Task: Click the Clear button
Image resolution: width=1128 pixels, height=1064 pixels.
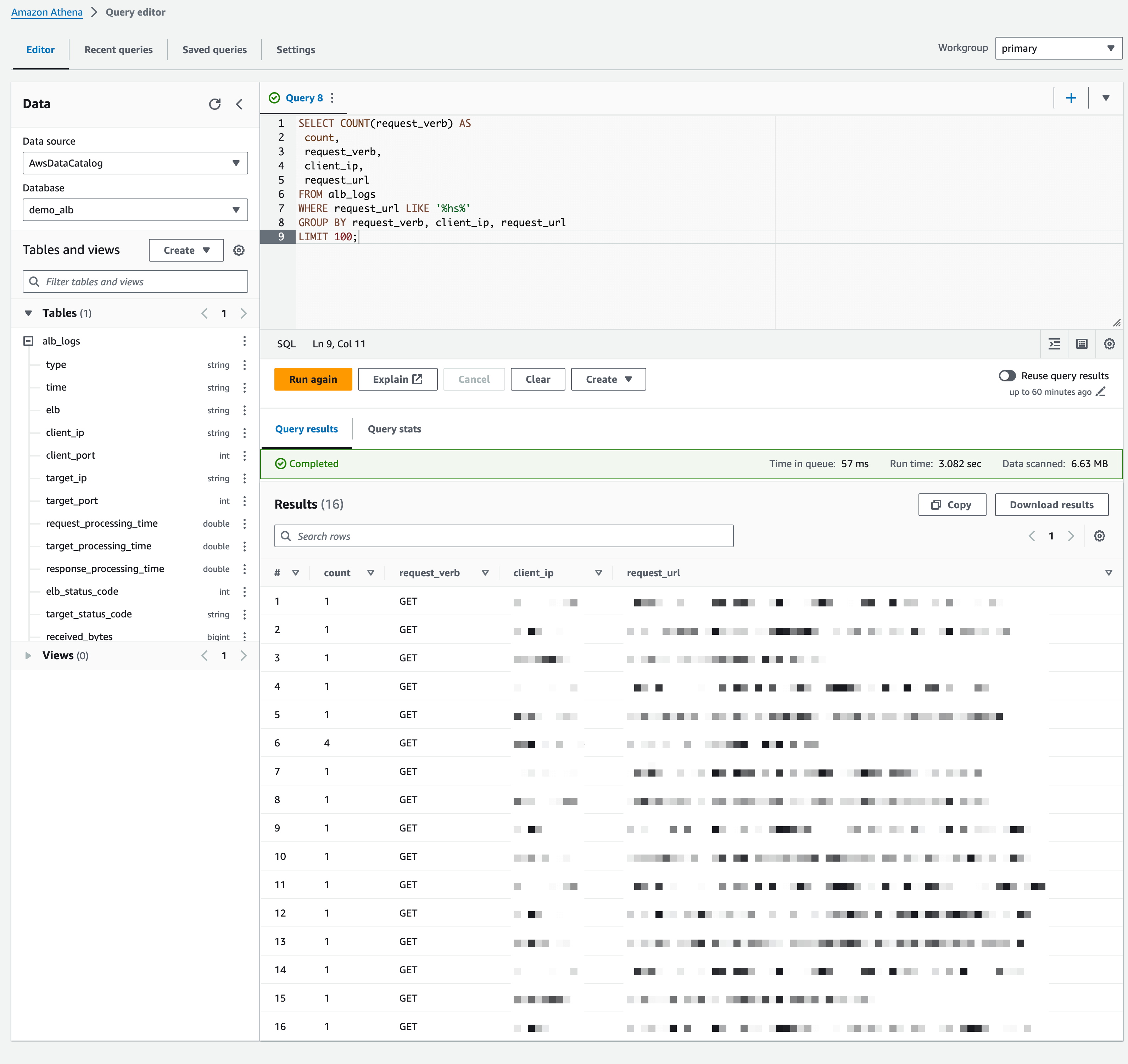Action: point(538,380)
